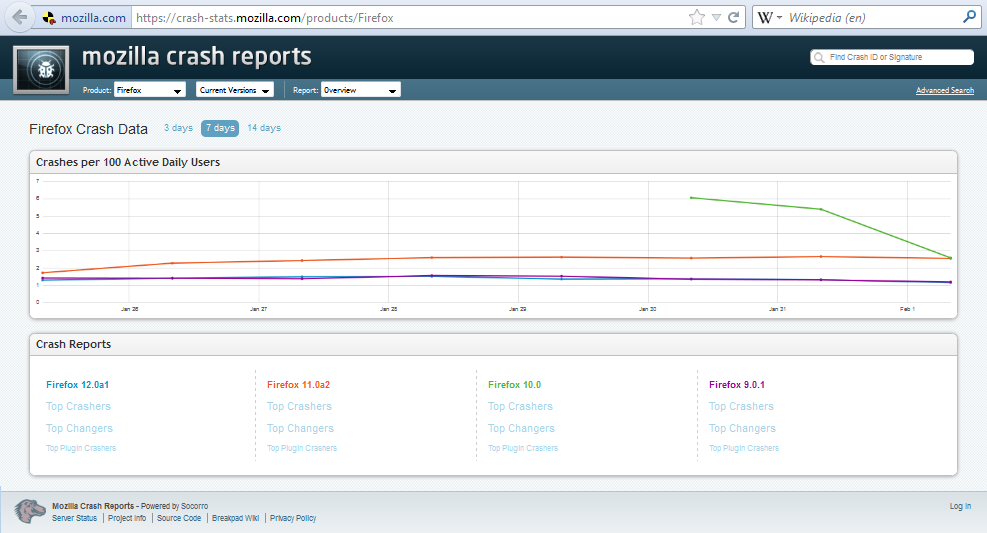Click the browser back arrow button
This screenshot has height=533, width=987.
click(x=20, y=17)
